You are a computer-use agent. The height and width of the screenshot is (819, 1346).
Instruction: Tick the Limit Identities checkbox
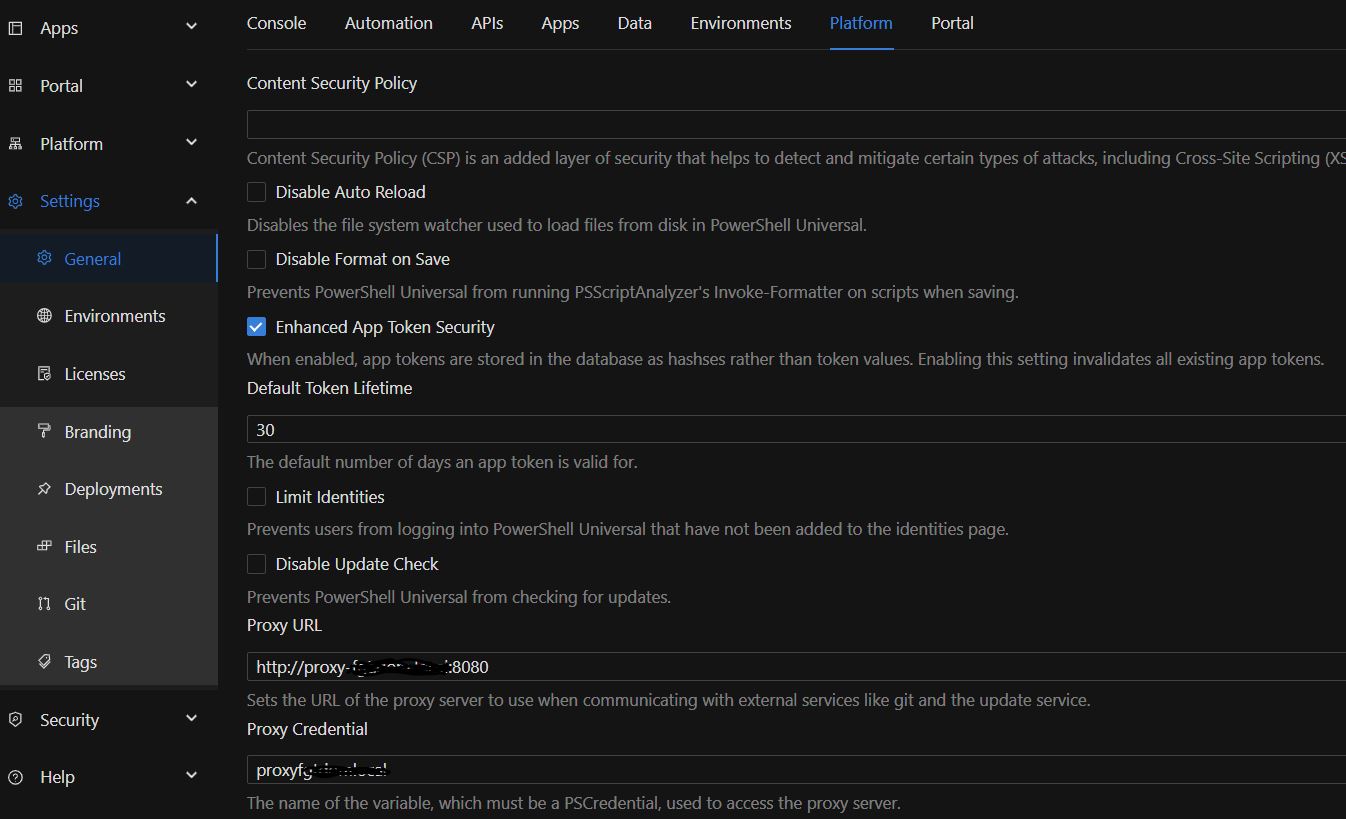point(257,497)
